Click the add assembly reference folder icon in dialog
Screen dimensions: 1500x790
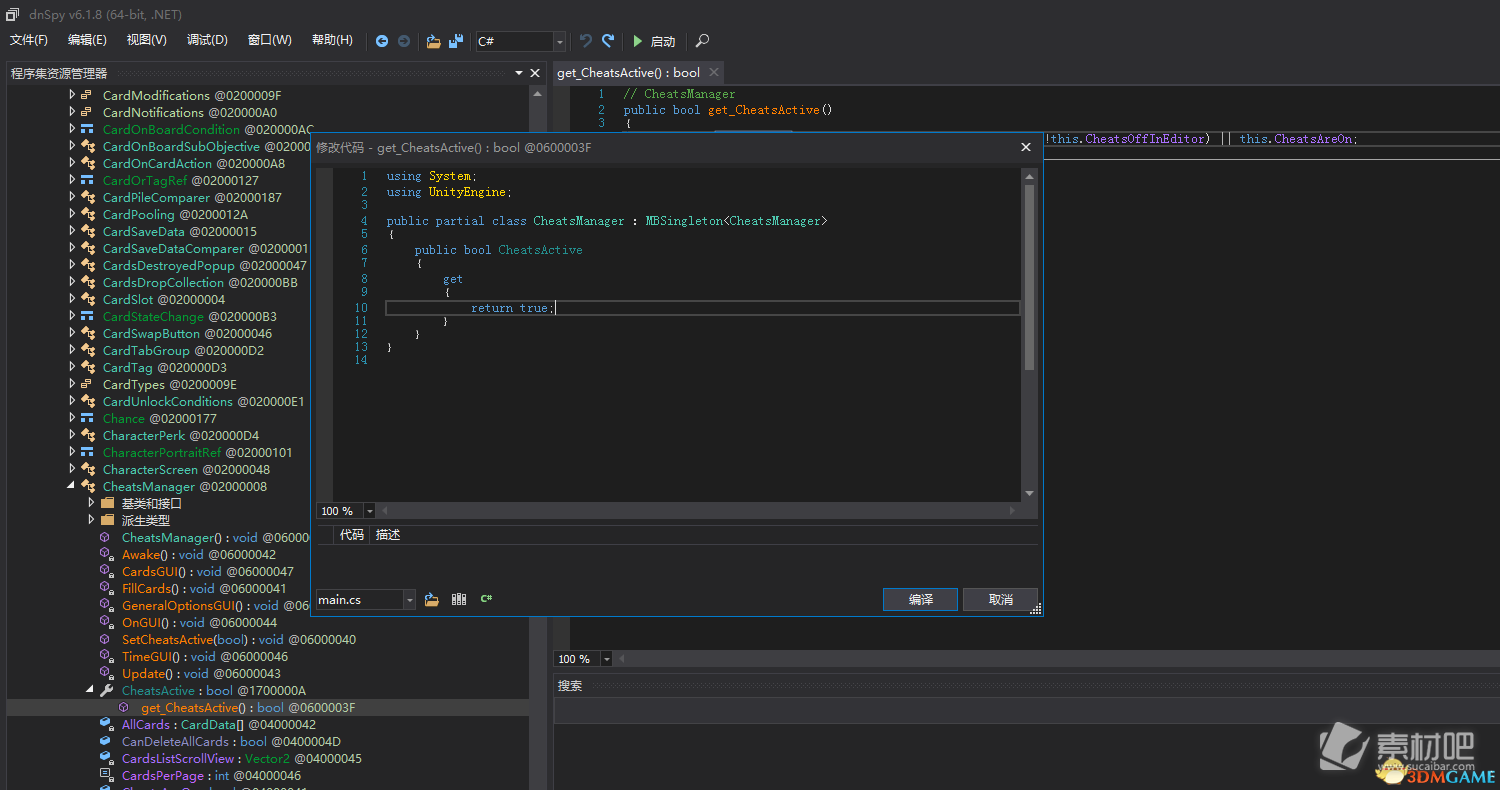[x=432, y=599]
